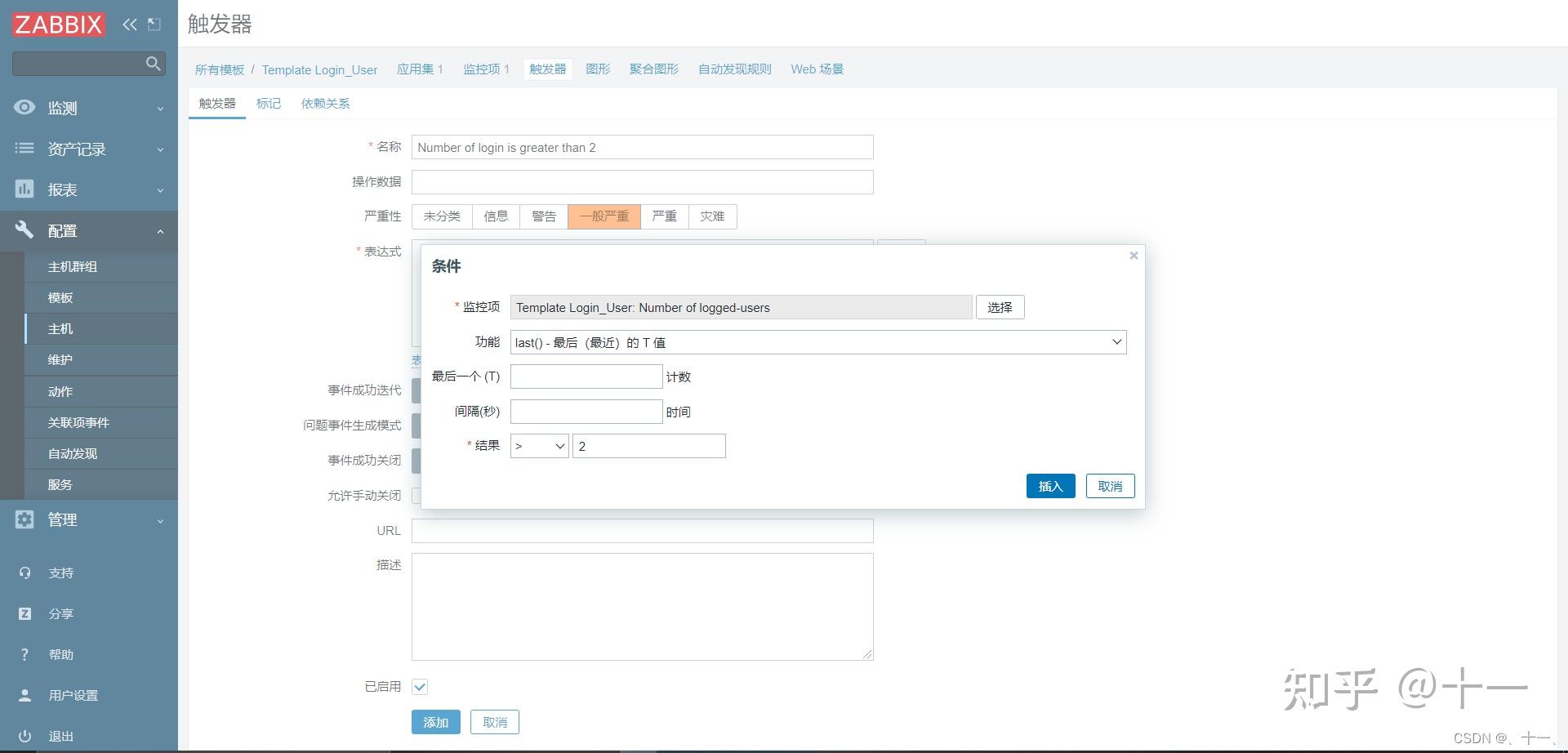The image size is (1568, 753).
Task: Open the Template Login_User breadcrumb link
Action: coord(319,69)
